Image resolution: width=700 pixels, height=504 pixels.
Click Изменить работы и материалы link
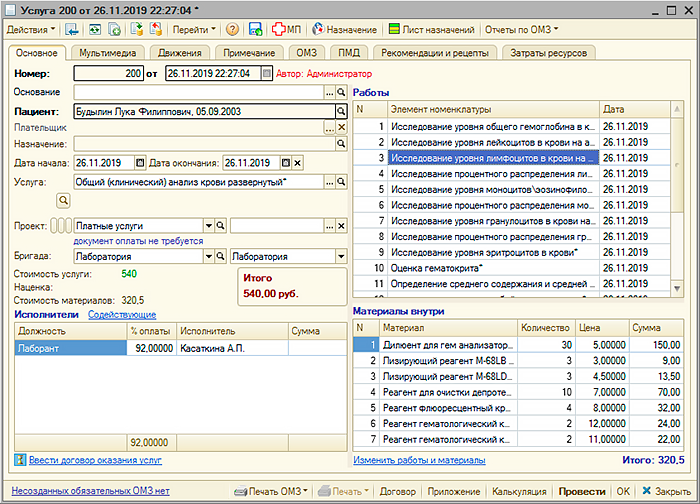pos(419,460)
